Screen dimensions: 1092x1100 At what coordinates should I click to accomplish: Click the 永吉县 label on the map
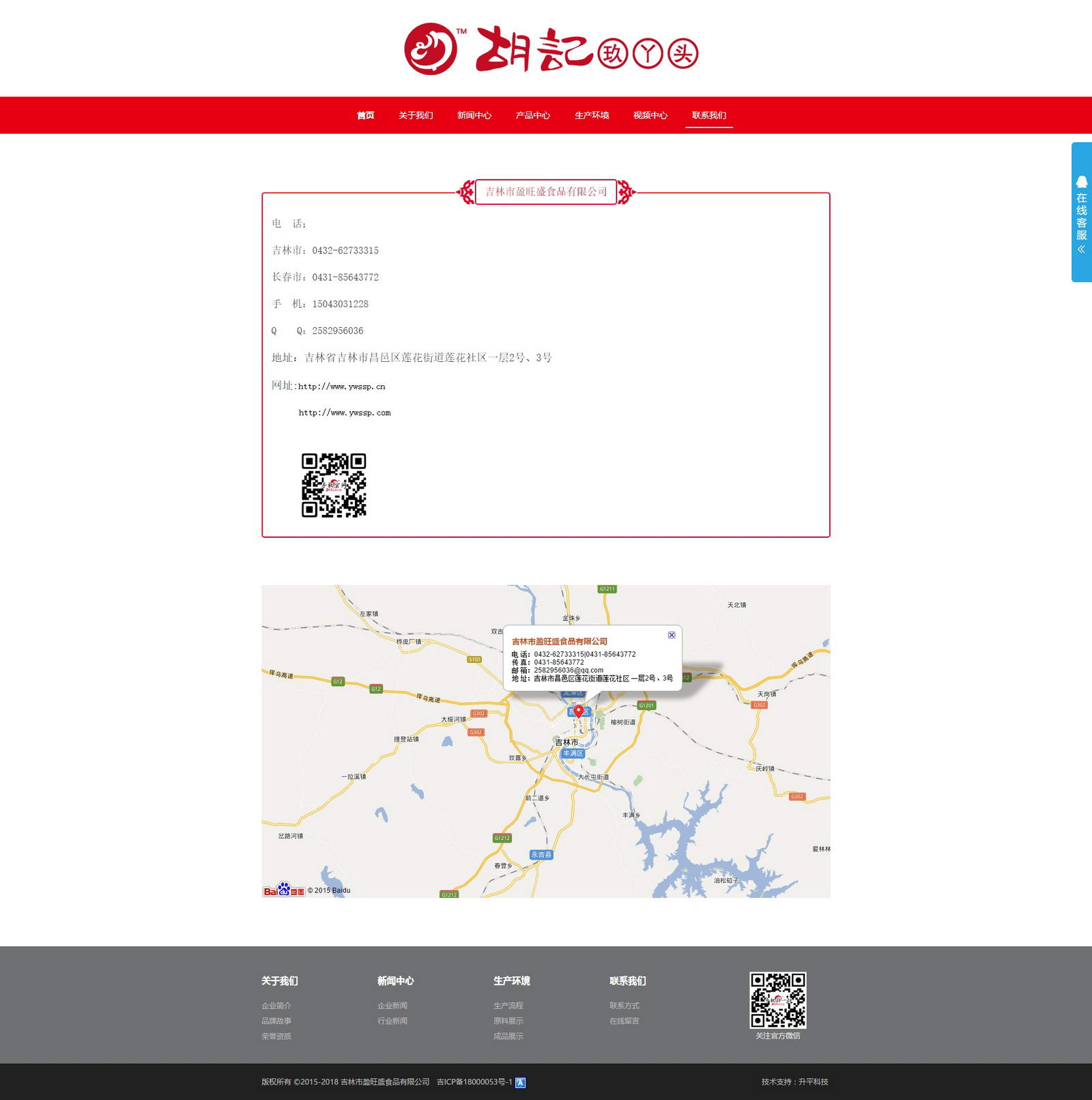541,855
